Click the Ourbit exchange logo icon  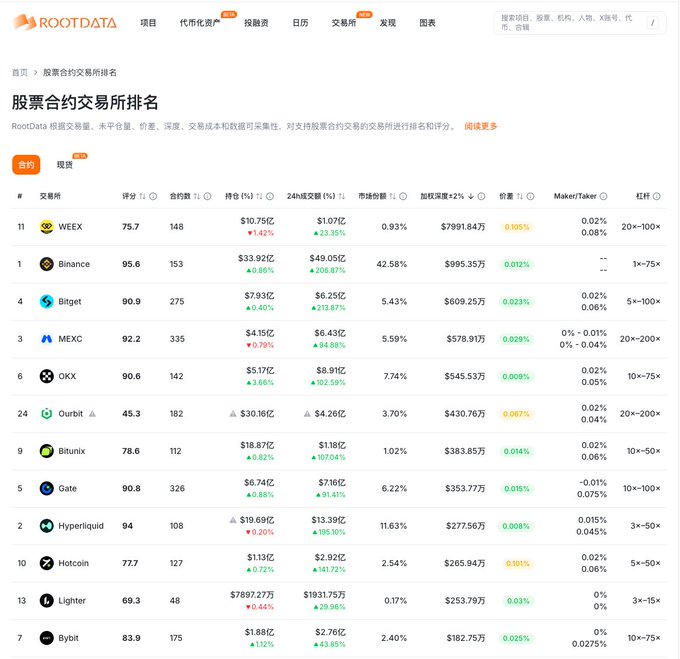pyautogui.click(x=46, y=414)
